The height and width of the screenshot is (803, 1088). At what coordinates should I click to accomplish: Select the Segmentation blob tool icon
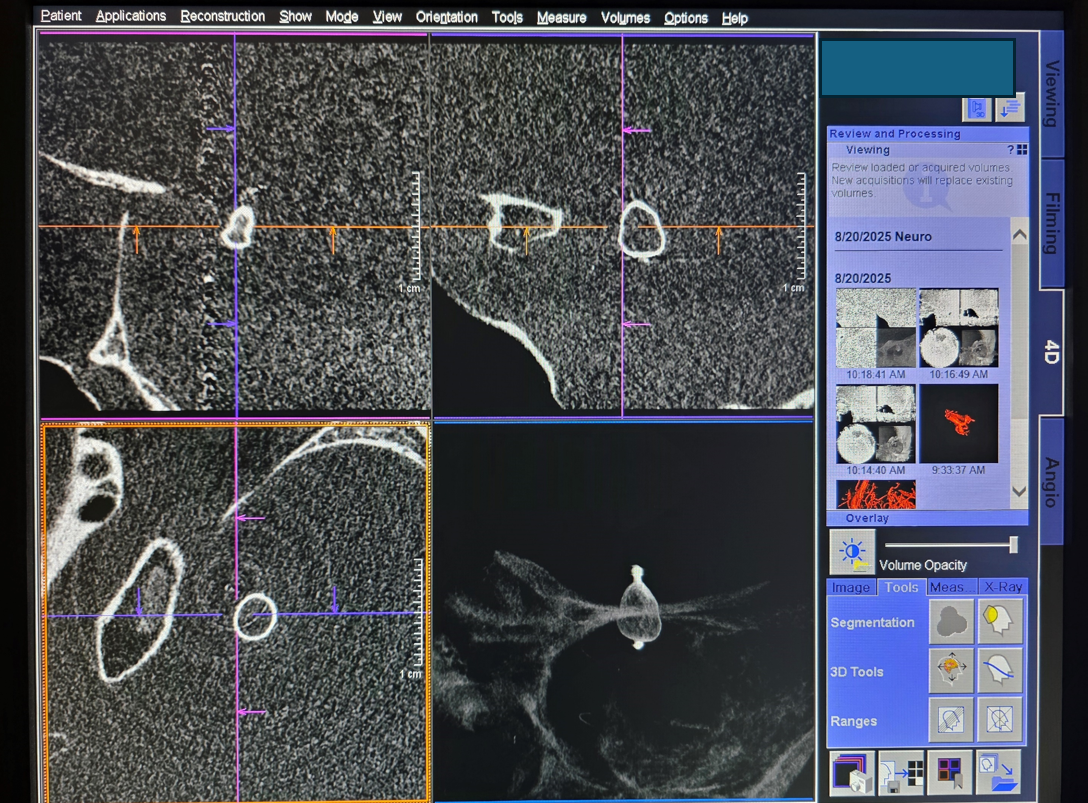click(x=951, y=622)
